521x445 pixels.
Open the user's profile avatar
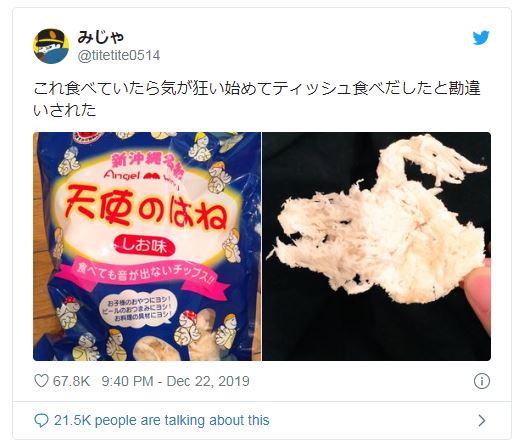click(51, 46)
